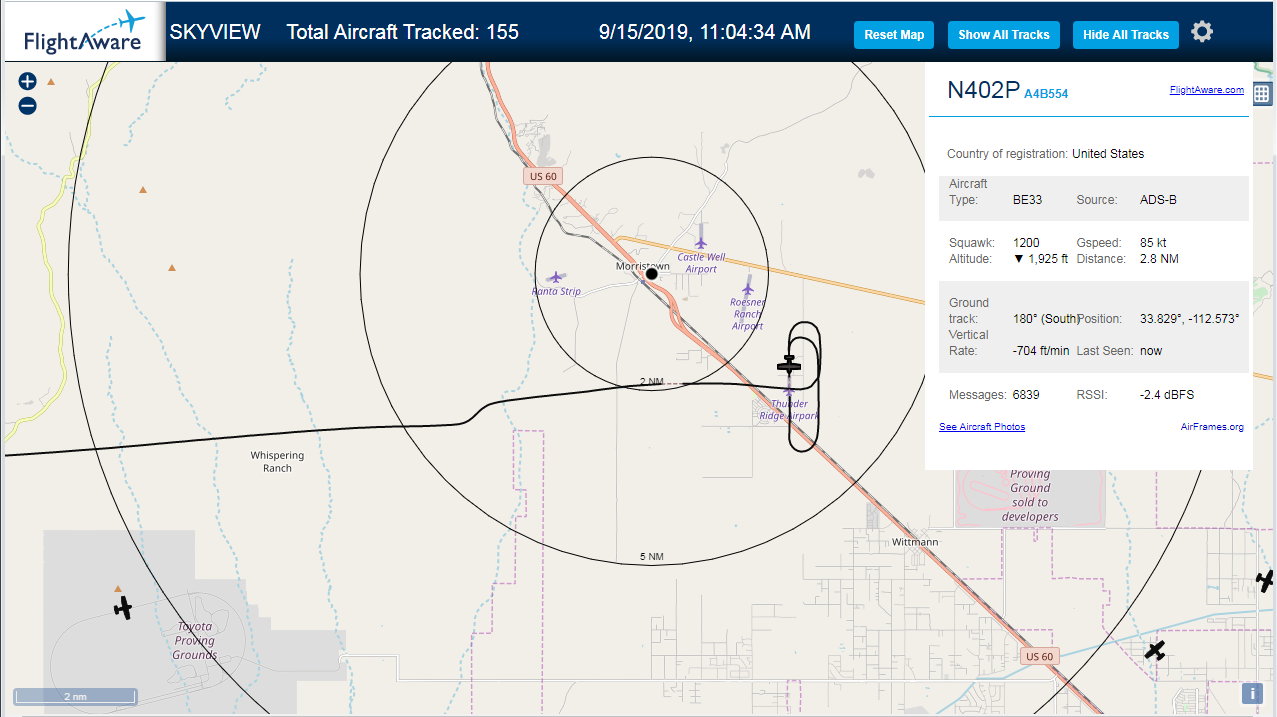
Task: Select the N402P aircraft on map
Action: coord(790,366)
